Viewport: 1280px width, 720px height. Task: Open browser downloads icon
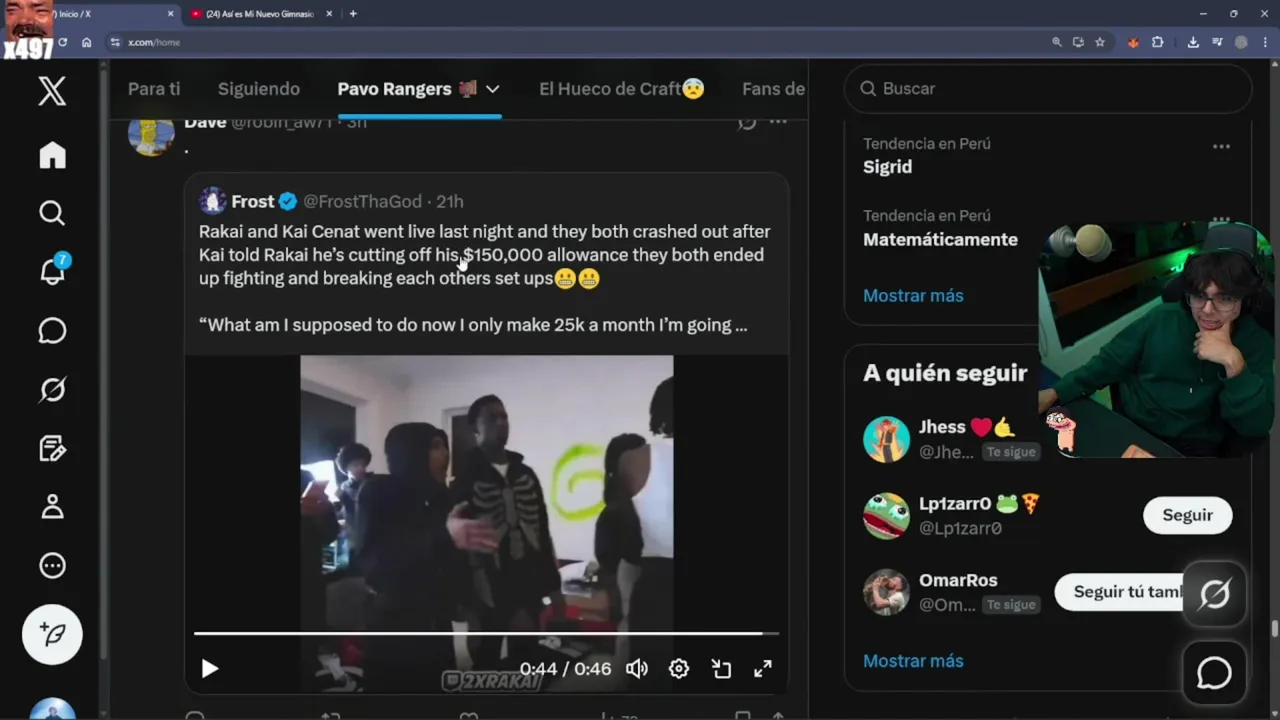pyautogui.click(x=1193, y=42)
